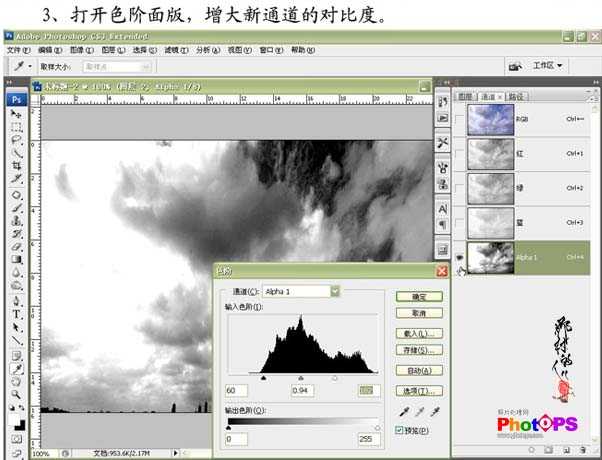Select the Healing Brush tool

(16, 195)
